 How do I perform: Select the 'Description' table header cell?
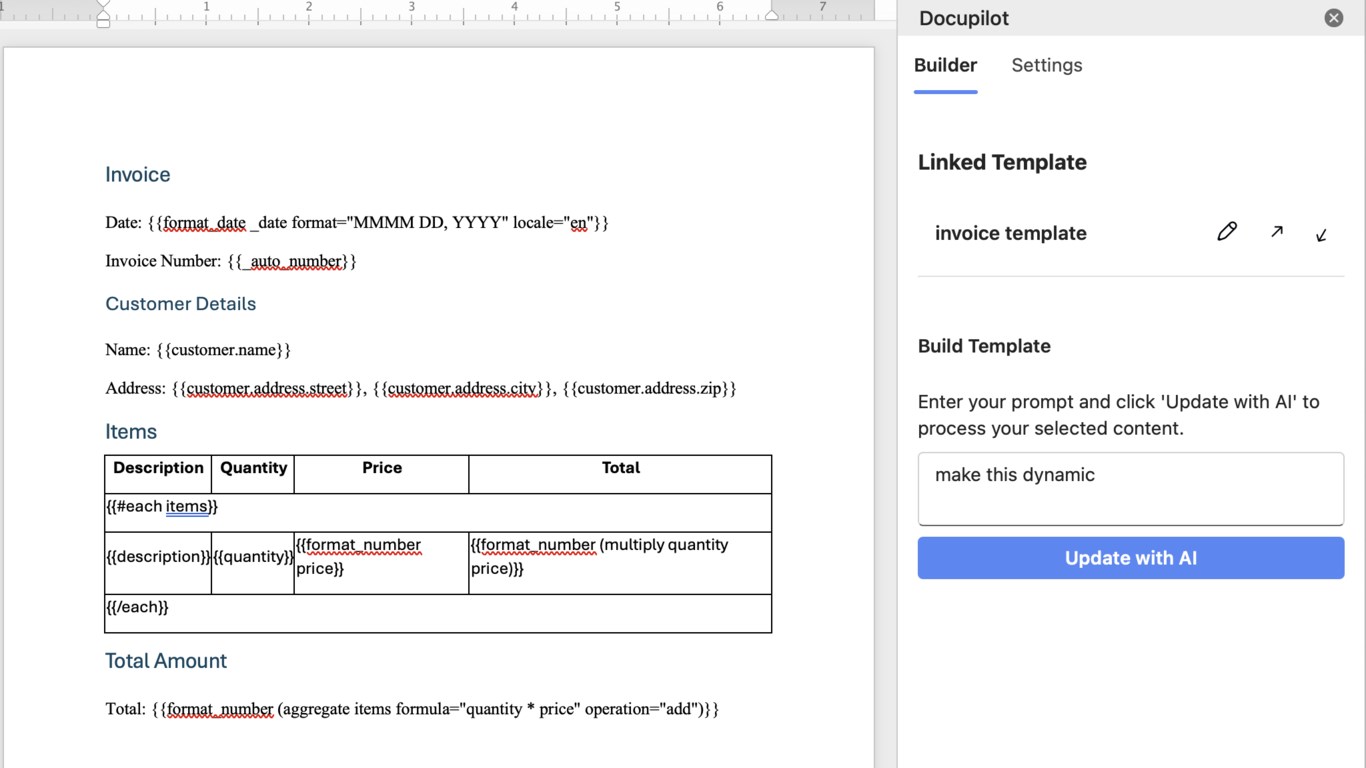158,474
